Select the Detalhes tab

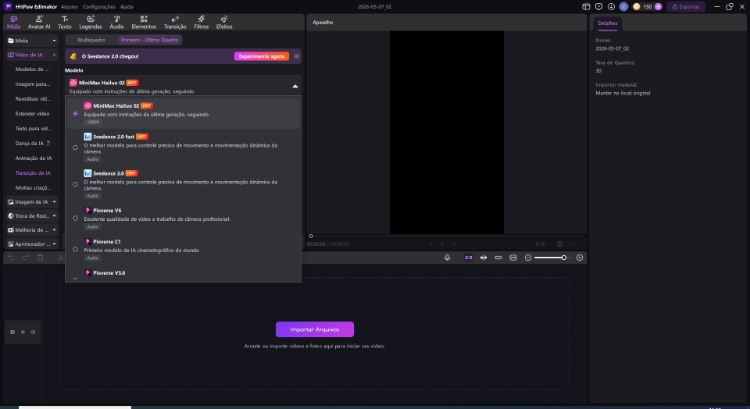coord(607,23)
